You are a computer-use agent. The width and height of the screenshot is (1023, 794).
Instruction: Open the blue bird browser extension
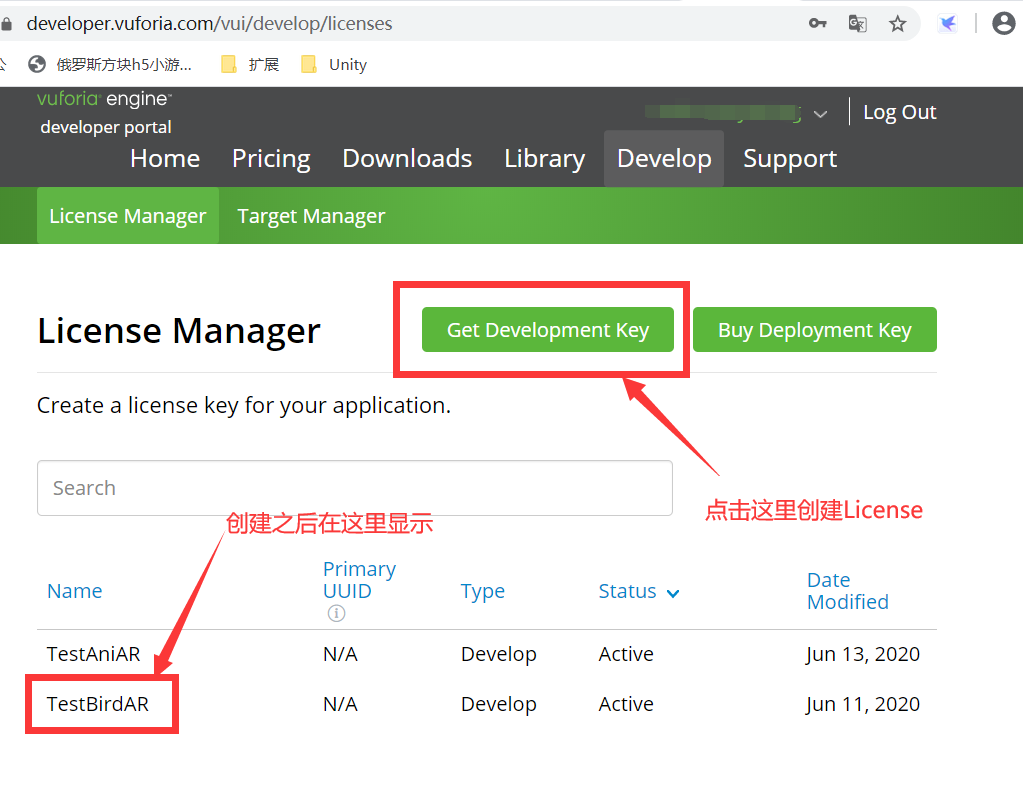(x=947, y=24)
